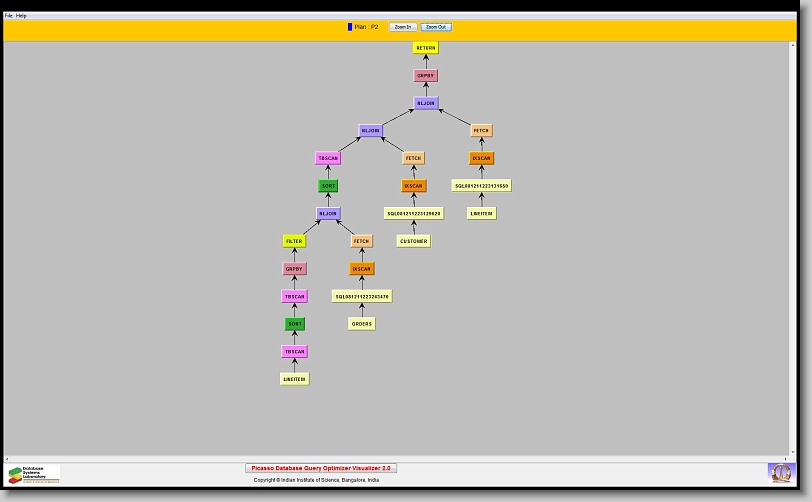Select the LINEITEM node at tree bottom-left

coord(294,379)
